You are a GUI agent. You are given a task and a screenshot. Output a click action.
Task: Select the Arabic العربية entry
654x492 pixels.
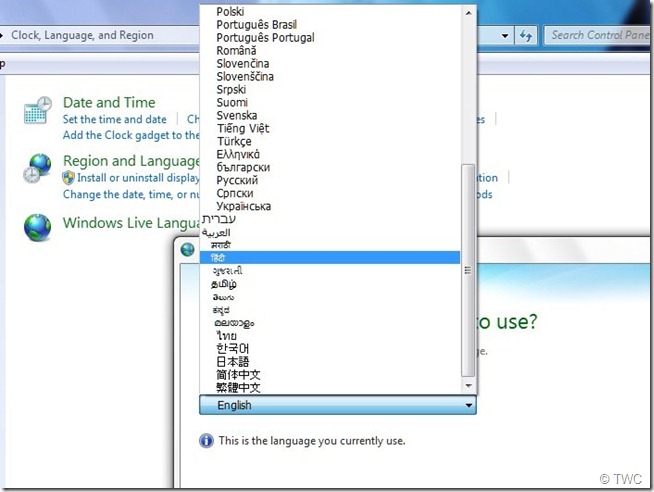pos(331,232)
